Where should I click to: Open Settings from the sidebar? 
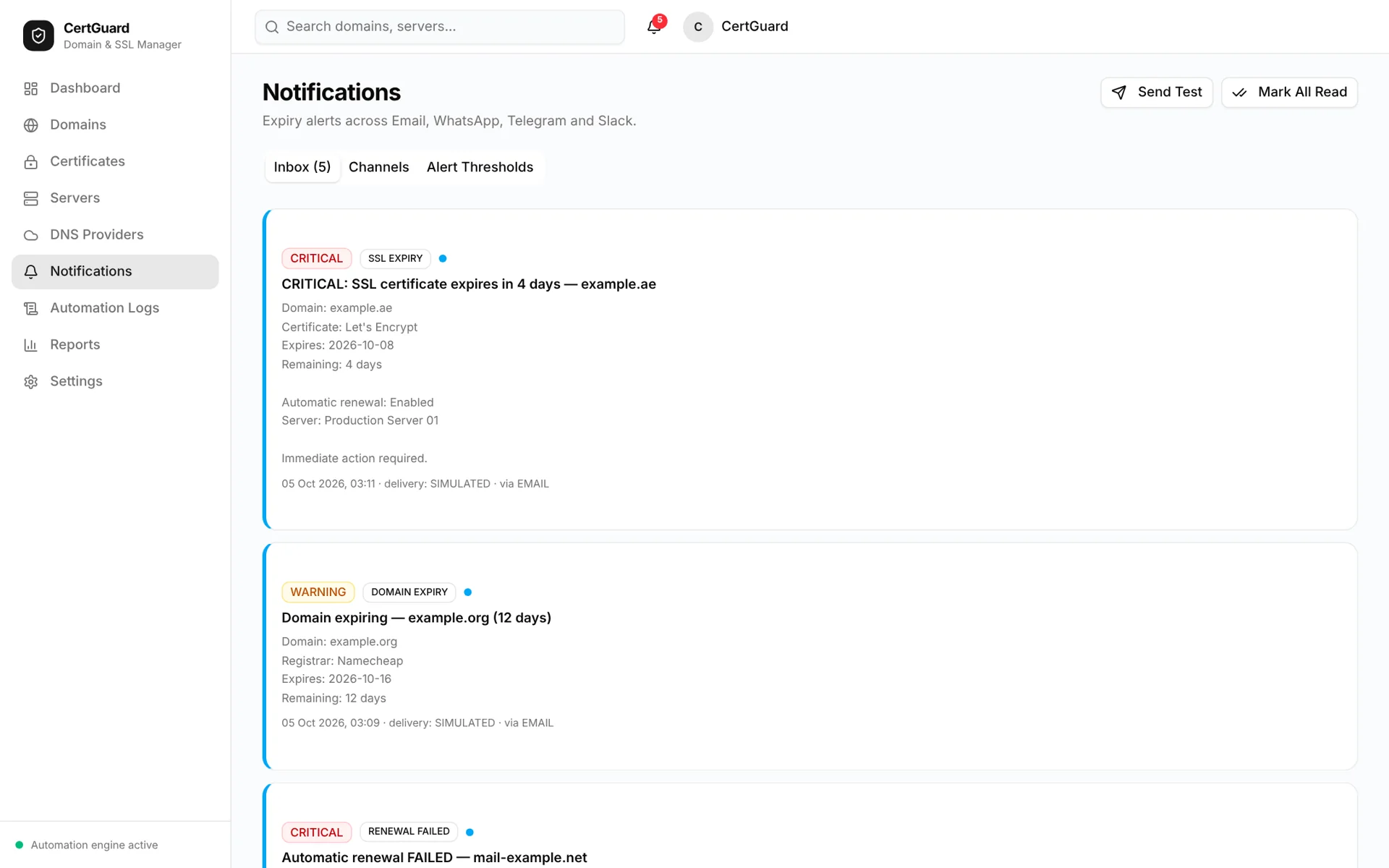click(115, 382)
